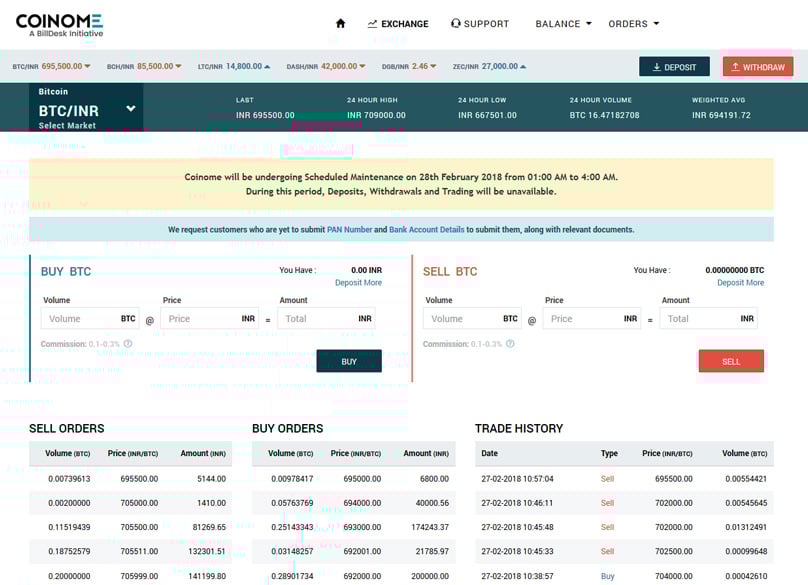Open the PAN Number link

349,229
